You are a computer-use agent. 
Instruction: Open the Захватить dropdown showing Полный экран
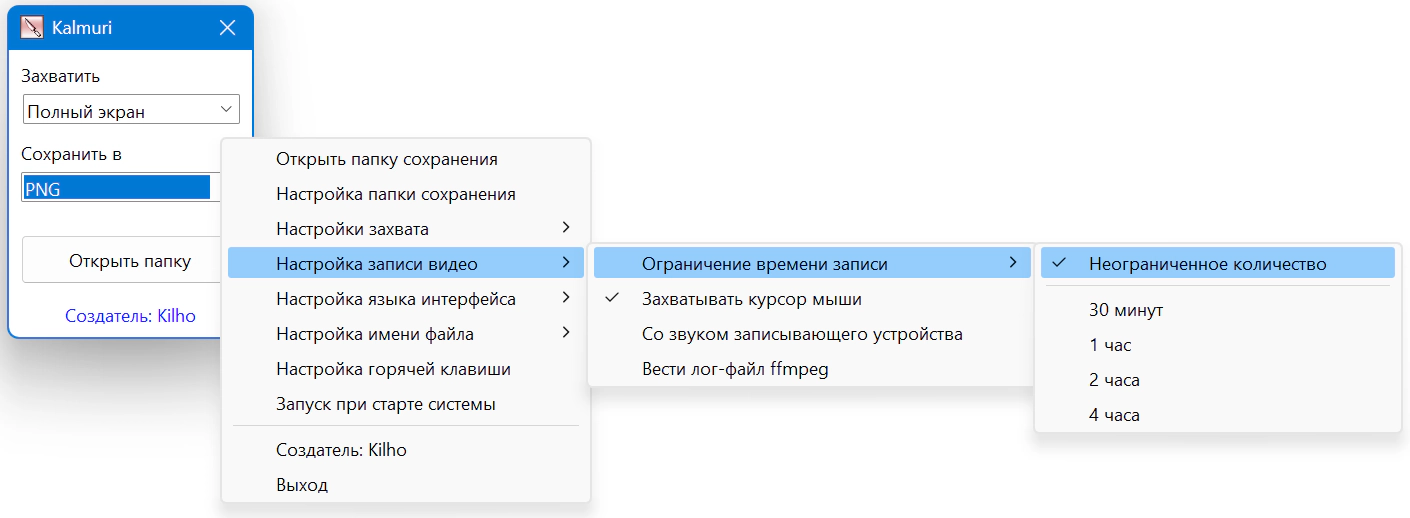pyautogui.click(x=131, y=110)
